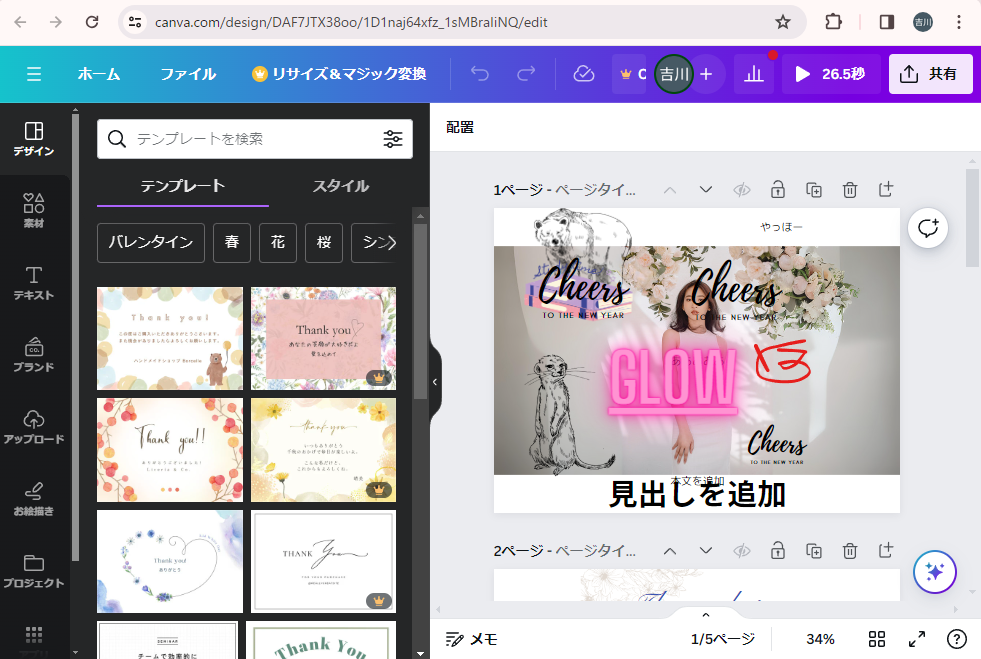Viewport: 981px width, 659px height.
Task: Click the 共有 share button
Action: click(930, 74)
